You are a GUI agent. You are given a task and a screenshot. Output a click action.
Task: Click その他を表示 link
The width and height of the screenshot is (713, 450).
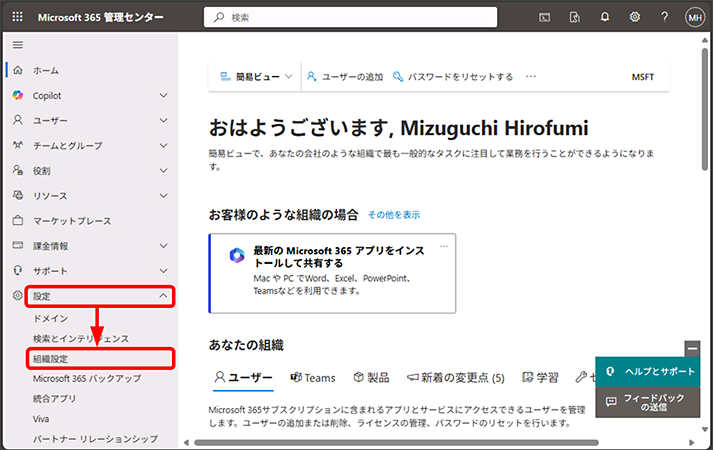click(x=394, y=215)
